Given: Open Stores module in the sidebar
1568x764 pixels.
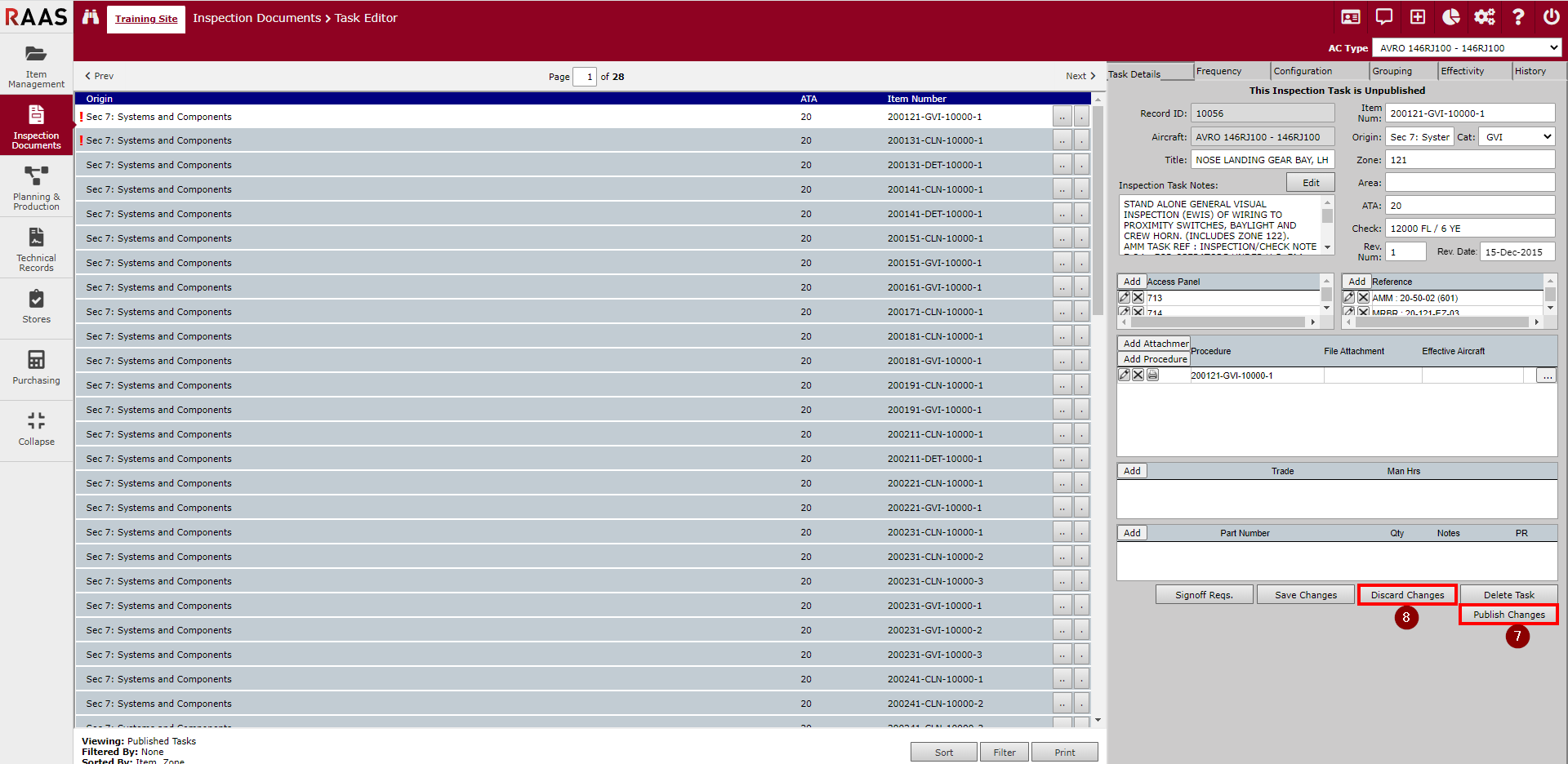Looking at the screenshot, I should tap(36, 307).
